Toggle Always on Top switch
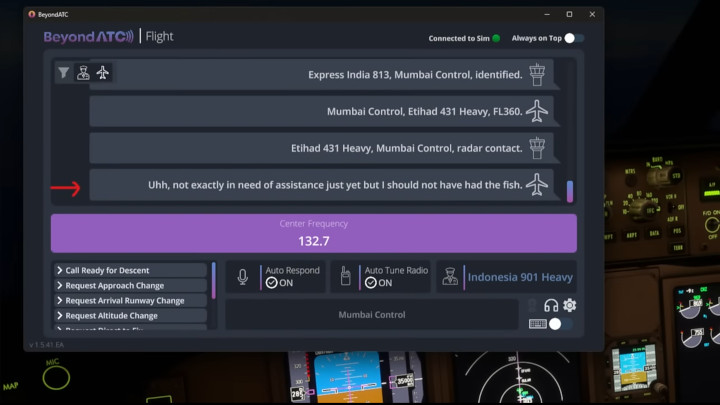This screenshot has height=405, width=720. click(x=574, y=38)
